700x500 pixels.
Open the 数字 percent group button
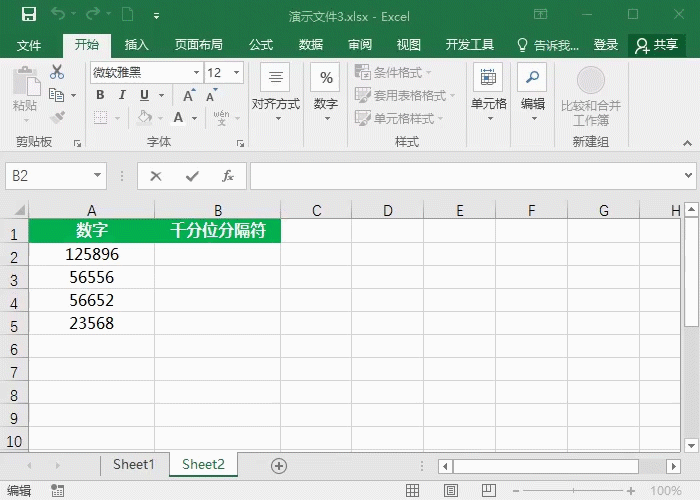(x=326, y=93)
